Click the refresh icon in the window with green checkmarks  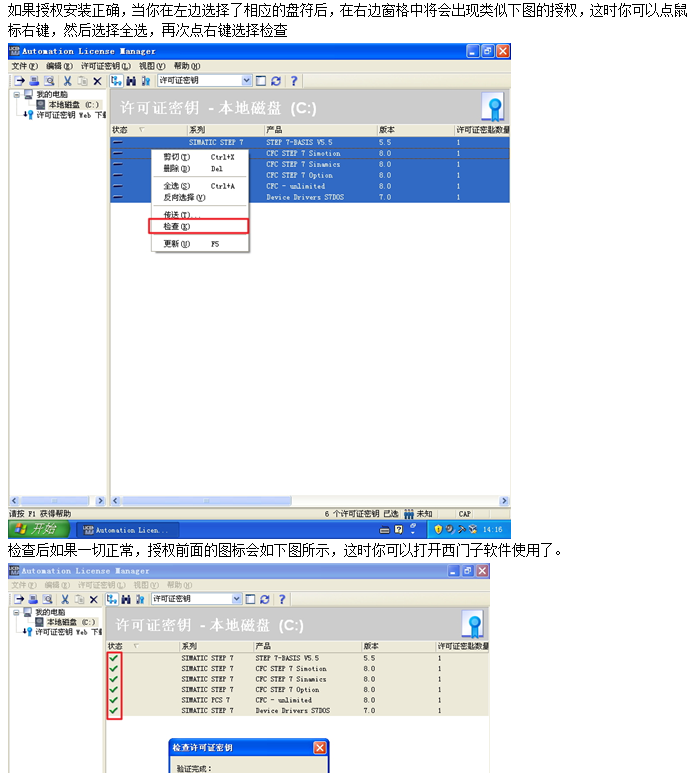tap(265, 599)
